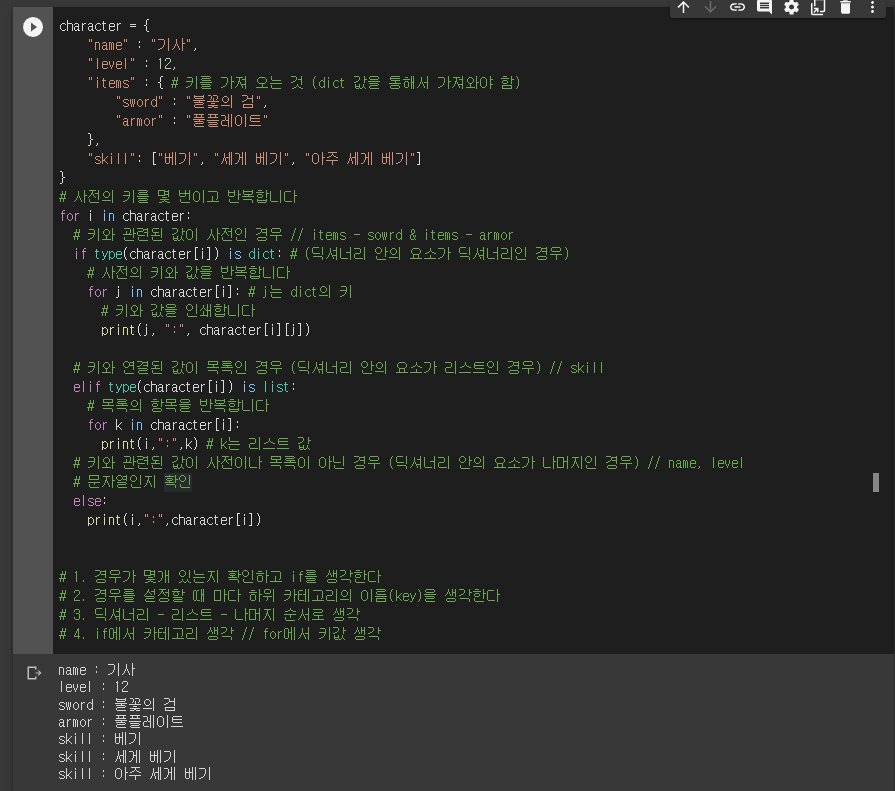This screenshot has width=895, height=791.
Task: Click the output line 'sword : 불꽃의 검'
Action: [117, 705]
